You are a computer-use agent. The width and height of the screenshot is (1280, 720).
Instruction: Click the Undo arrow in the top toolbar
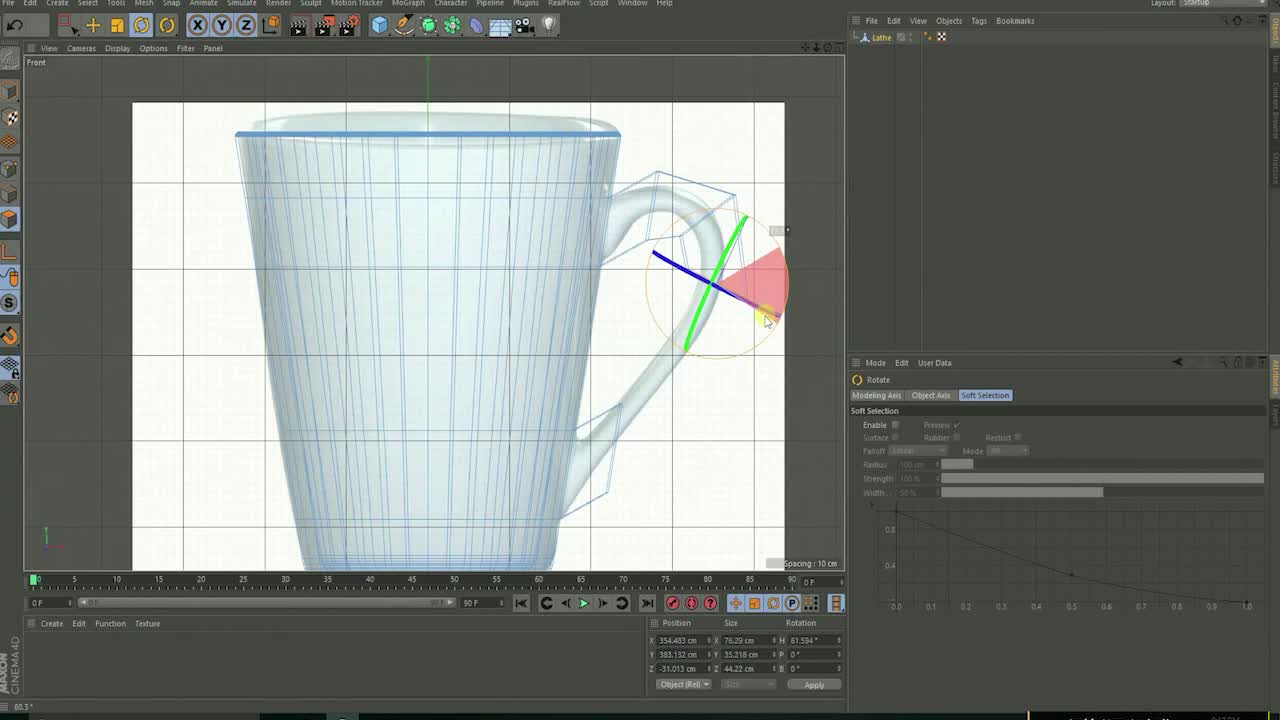click(15, 25)
